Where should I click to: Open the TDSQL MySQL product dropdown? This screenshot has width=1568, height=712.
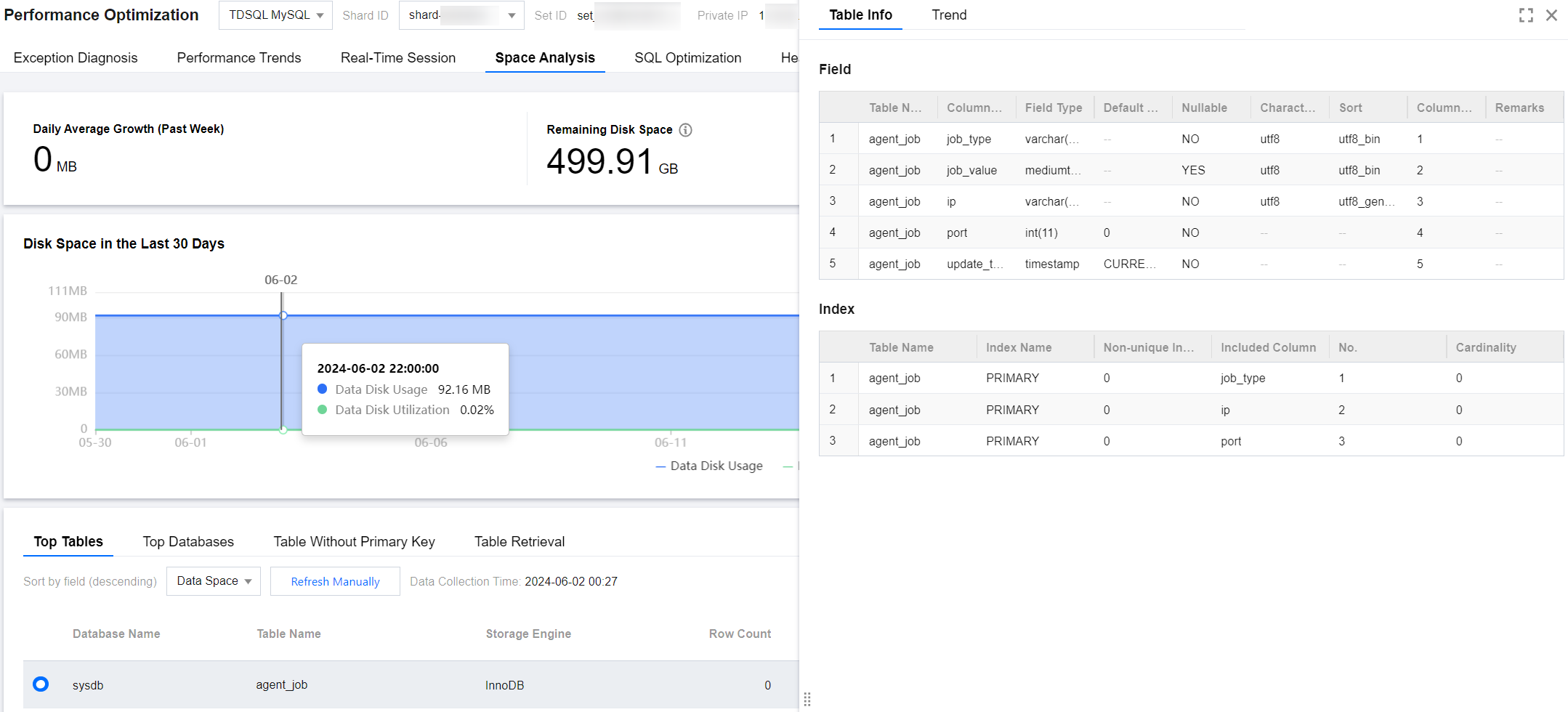point(275,15)
